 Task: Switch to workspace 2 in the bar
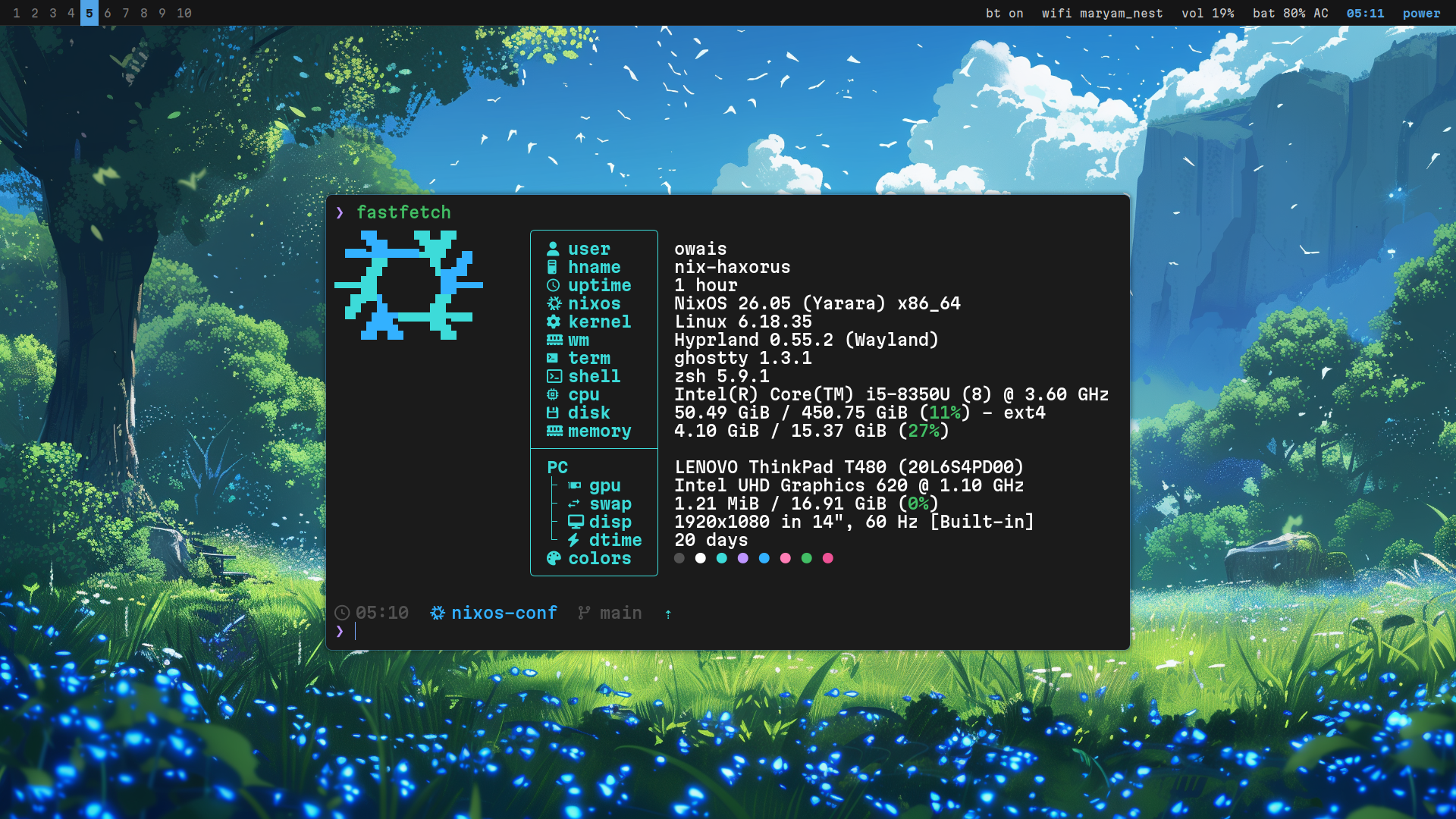tap(35, 13)
